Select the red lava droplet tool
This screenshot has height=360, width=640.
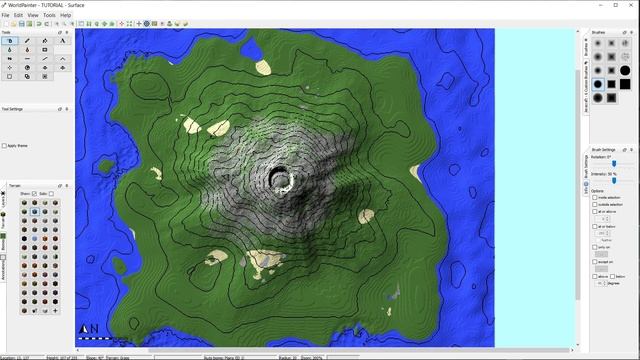click(x=27, y=50)
